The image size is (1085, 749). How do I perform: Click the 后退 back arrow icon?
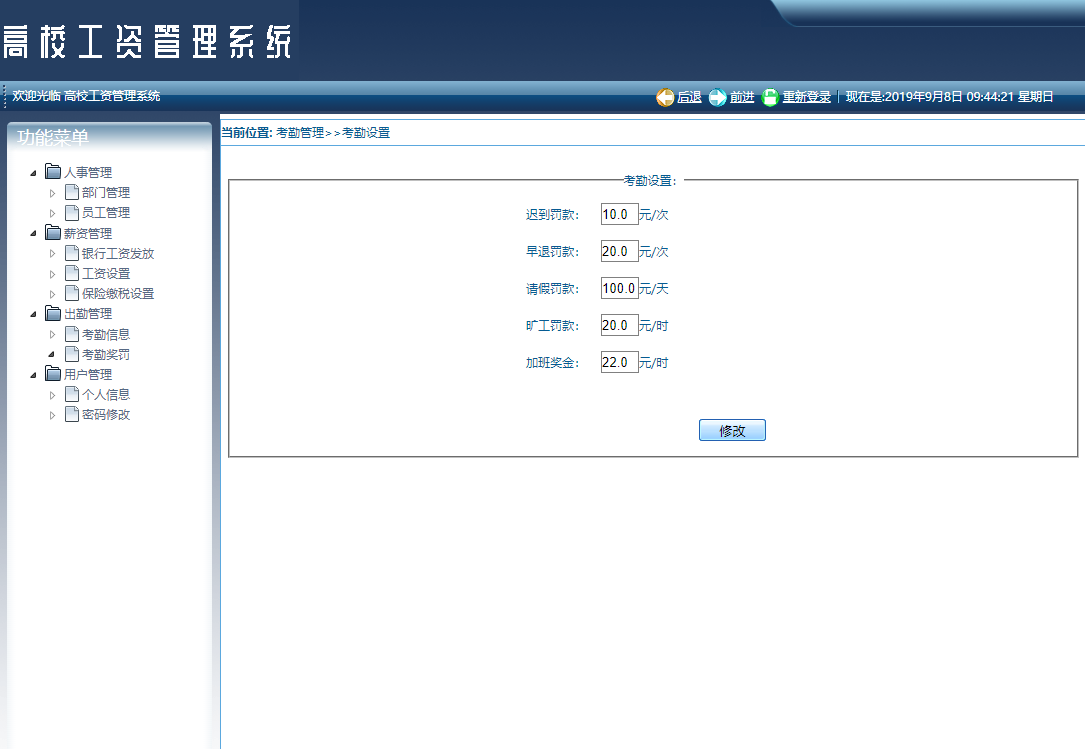(x=664, y=97)
